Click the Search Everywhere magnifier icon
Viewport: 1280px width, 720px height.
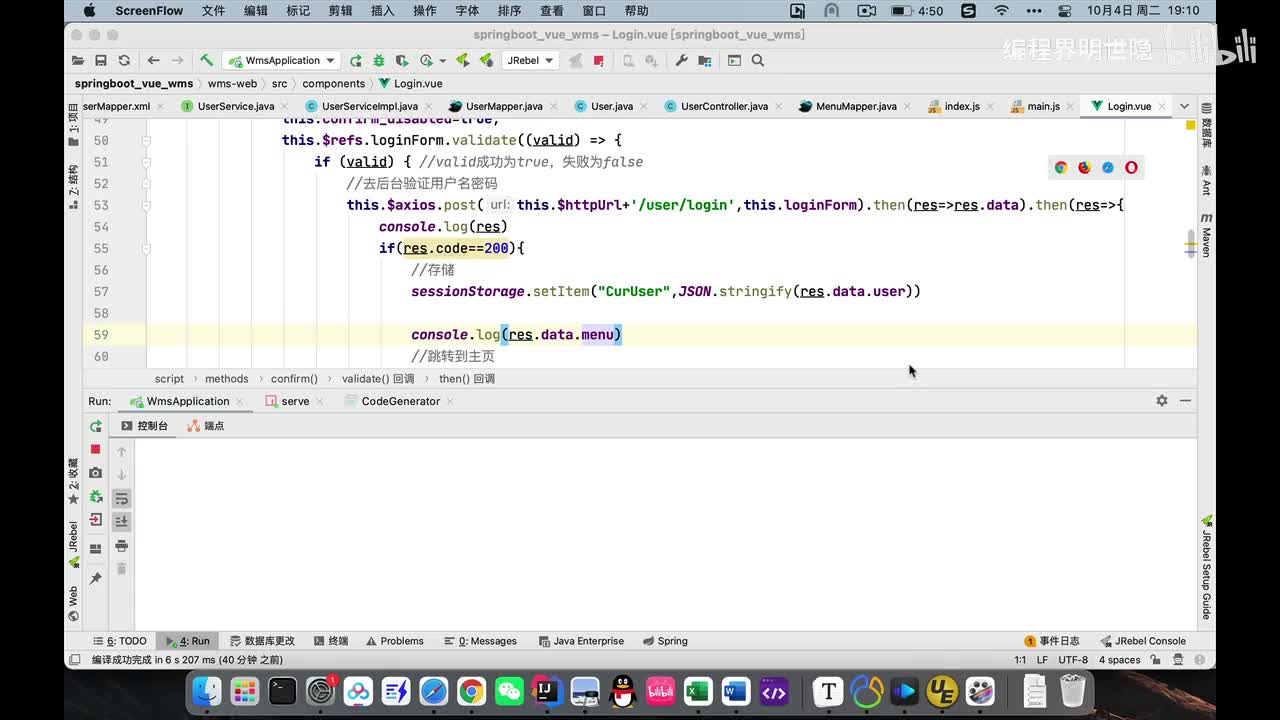tap(758, 60)
